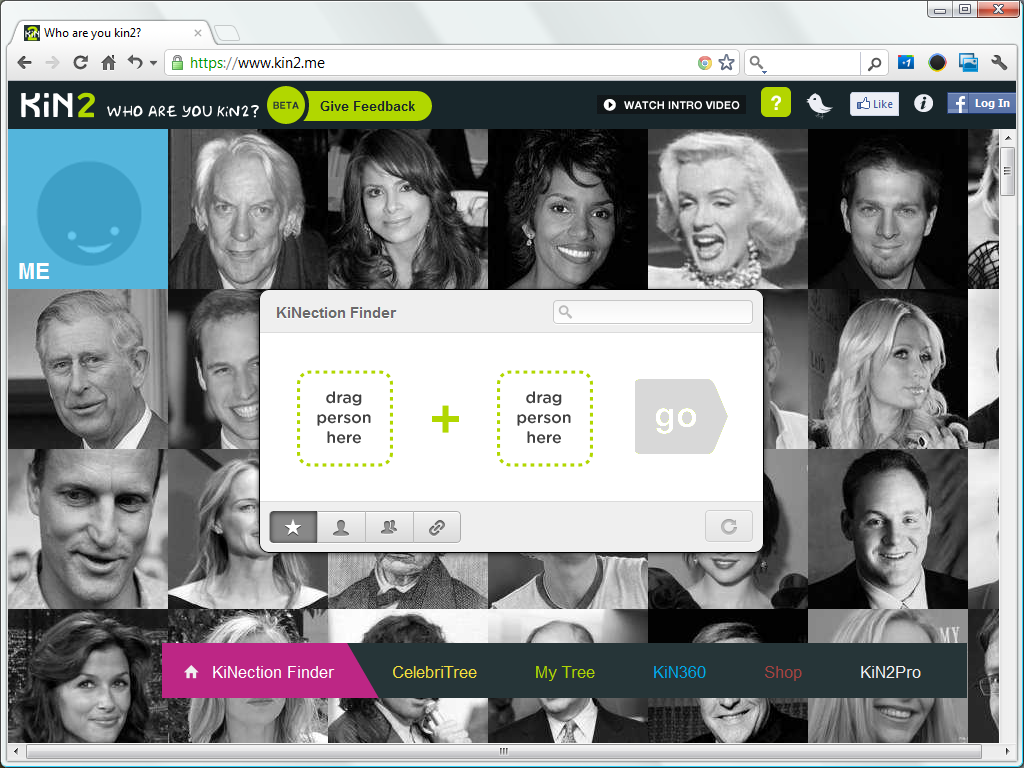Click the Give Feedback button
The width and height of the screenshot is (1024, 768).
(x=367, y=106)
